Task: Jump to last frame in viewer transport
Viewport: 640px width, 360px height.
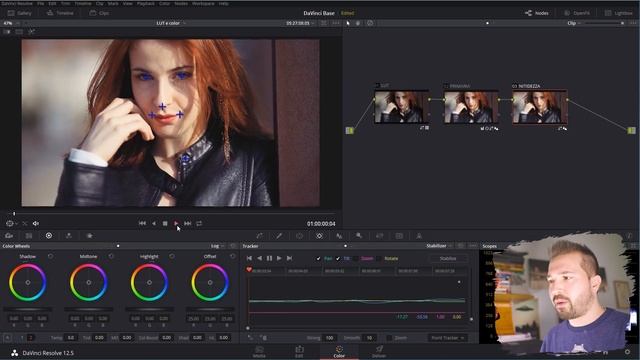Action: 187,223
